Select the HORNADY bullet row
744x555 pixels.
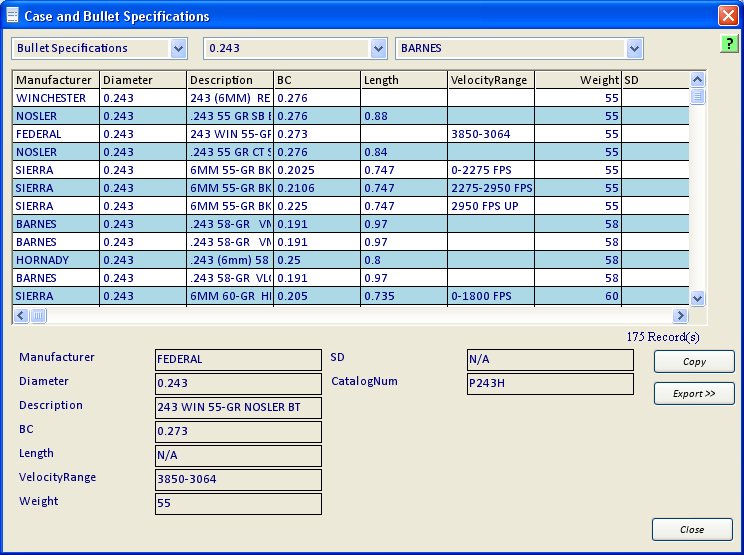(x=55, y=260)
